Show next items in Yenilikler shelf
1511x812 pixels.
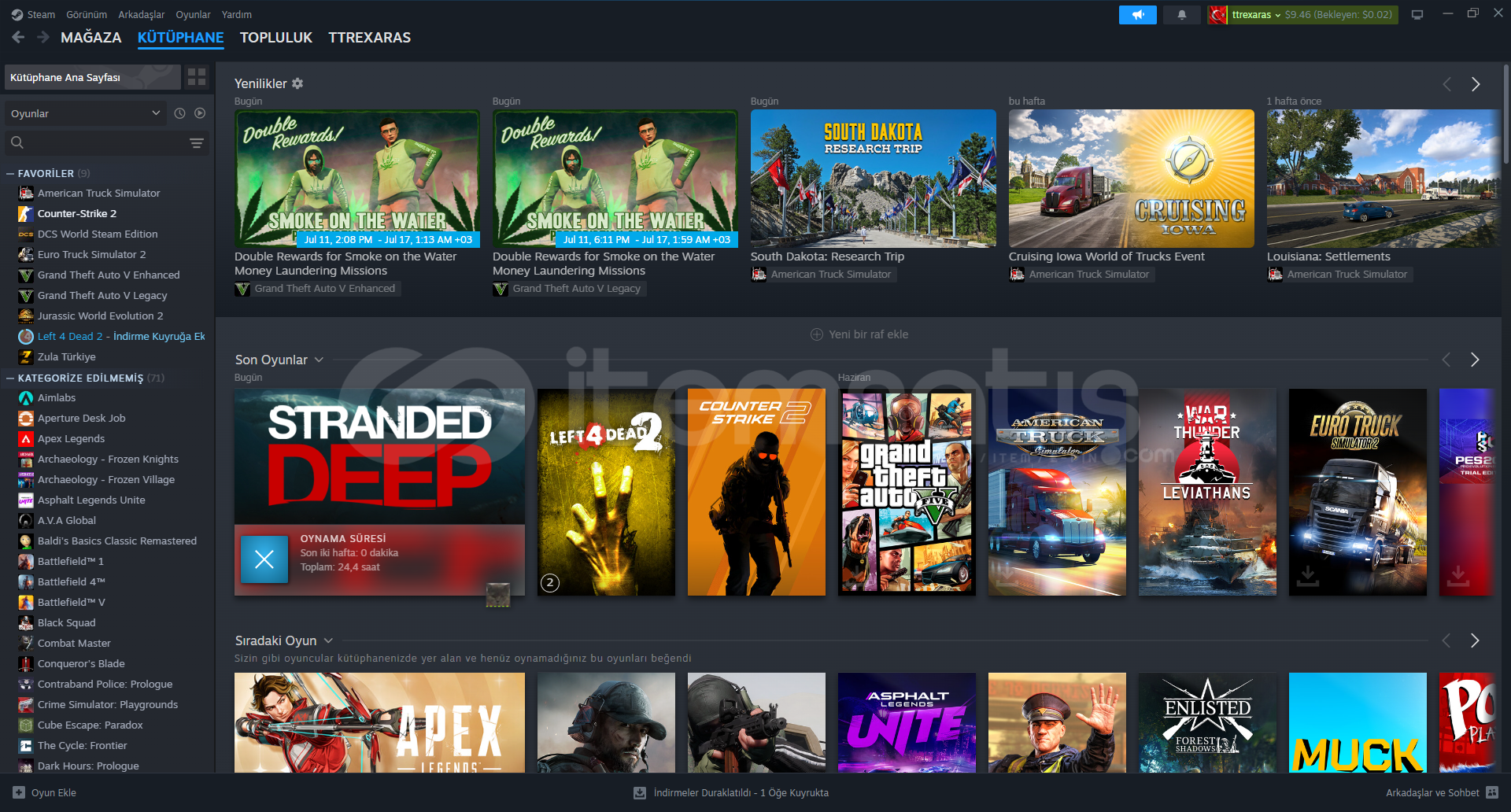tap(1476, 84)
